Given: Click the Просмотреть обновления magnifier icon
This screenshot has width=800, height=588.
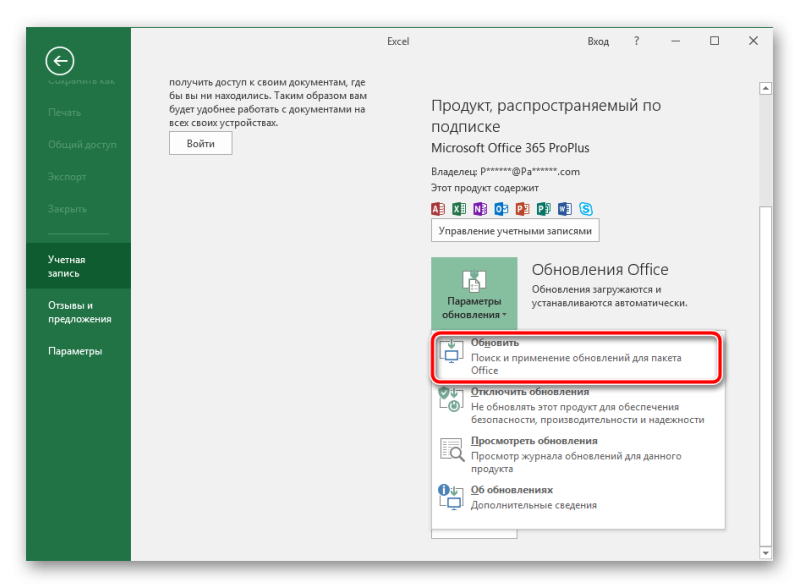Looking at the screenshot, I should click(452, 449).
